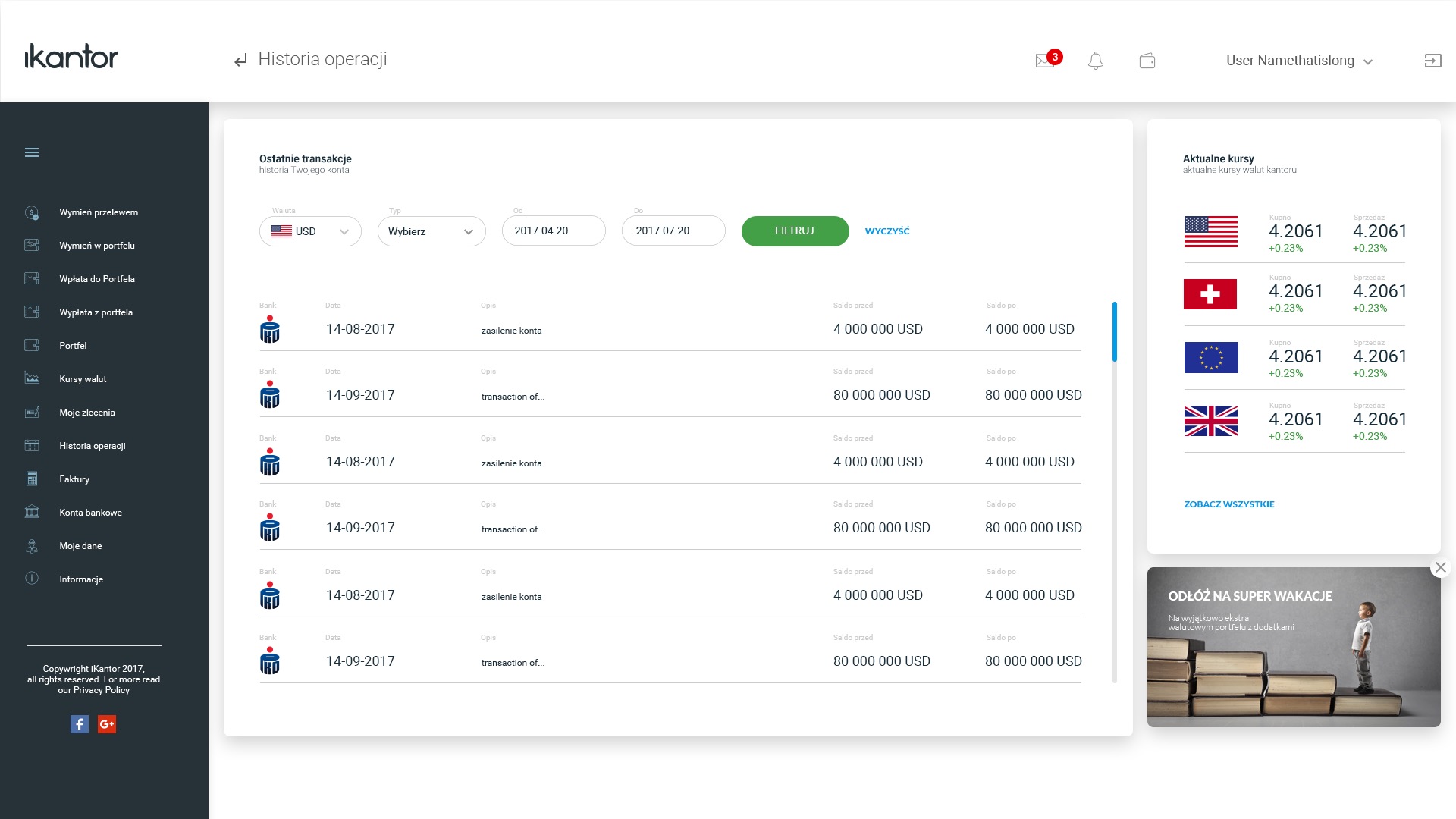Image resolution: width=1456 pixels, height=819 pixels.
Task: Open the Facebook social icon
Action: click(x=80, y=724)
